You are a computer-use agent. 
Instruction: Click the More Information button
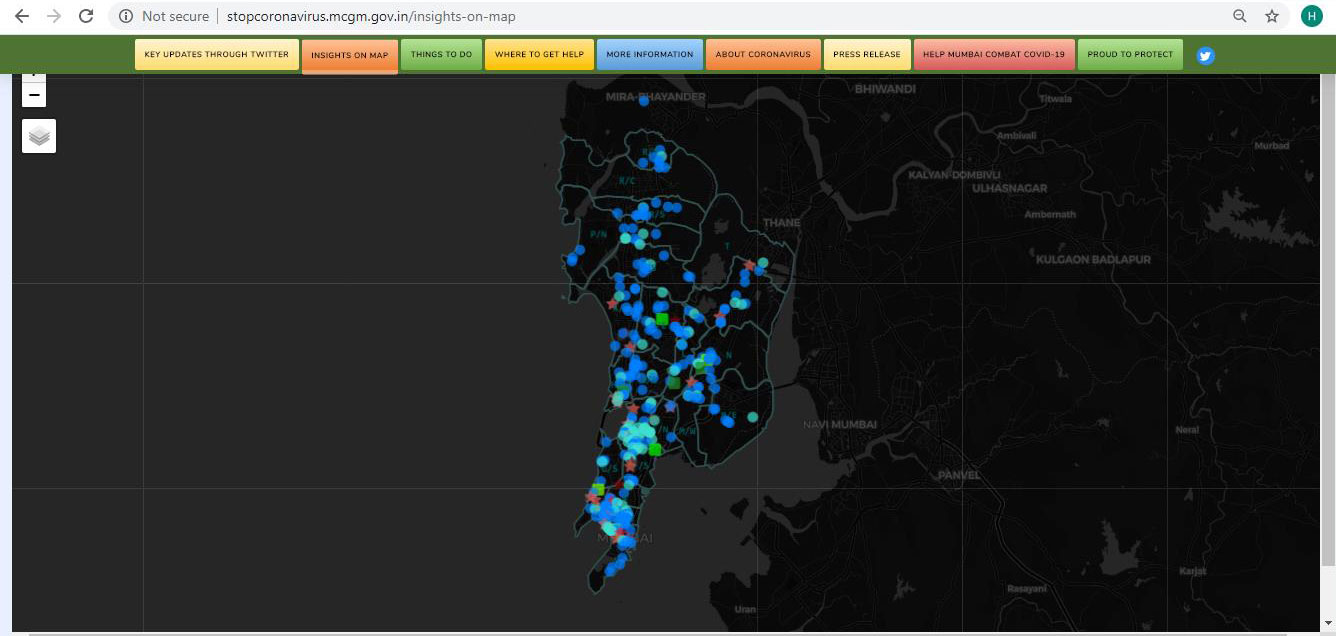tap(649, 55)
